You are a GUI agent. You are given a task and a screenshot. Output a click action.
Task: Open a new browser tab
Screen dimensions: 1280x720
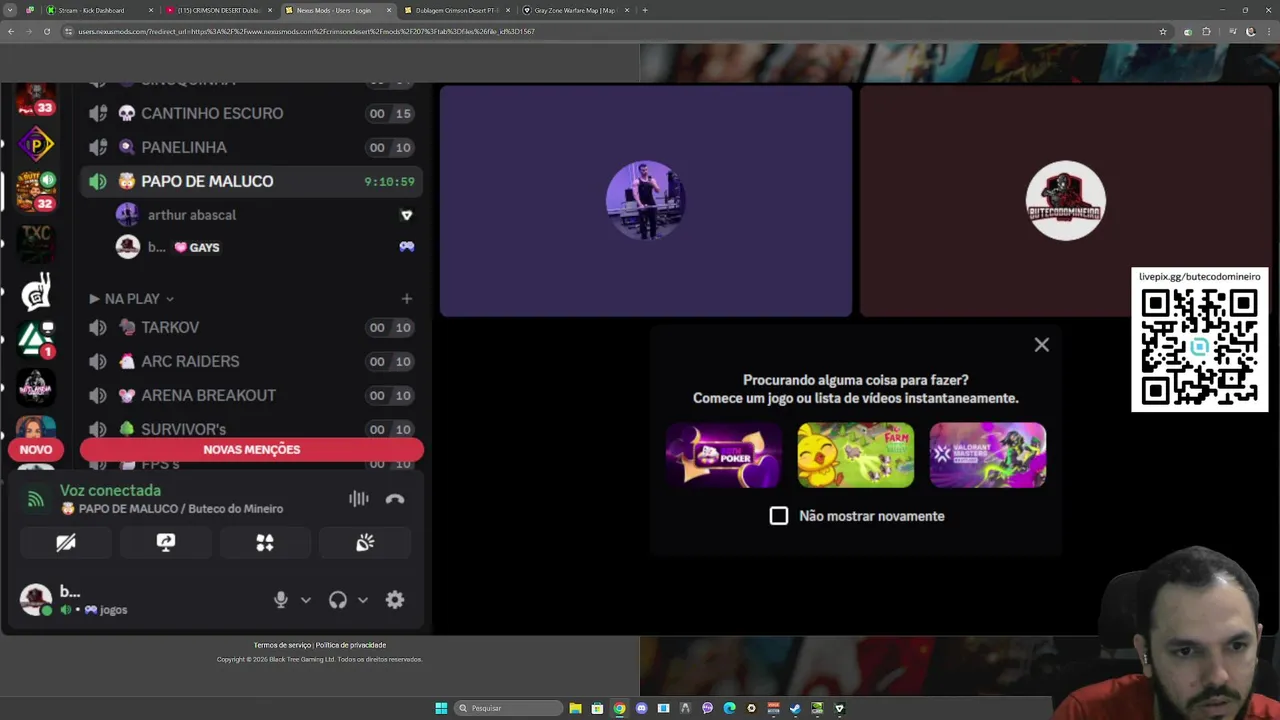(645, 10)
